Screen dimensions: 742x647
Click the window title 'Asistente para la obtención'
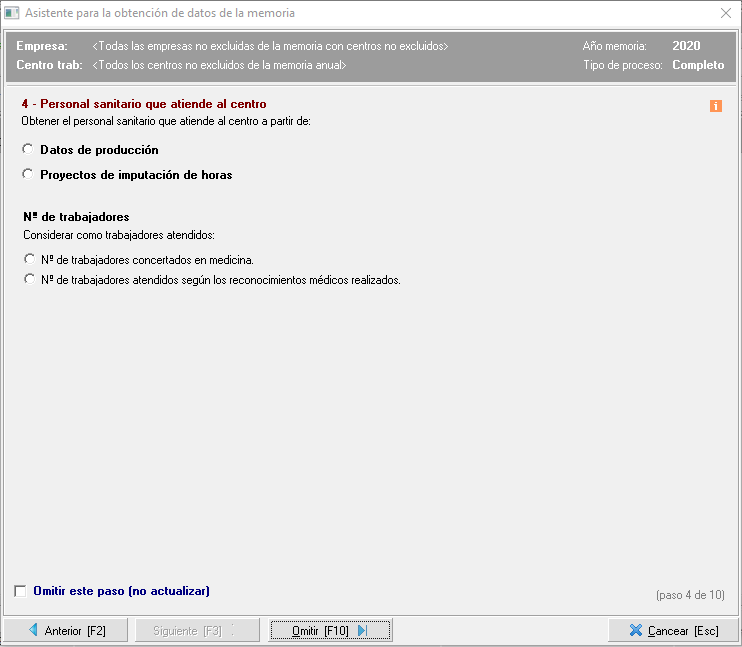[x=160, y=14]
